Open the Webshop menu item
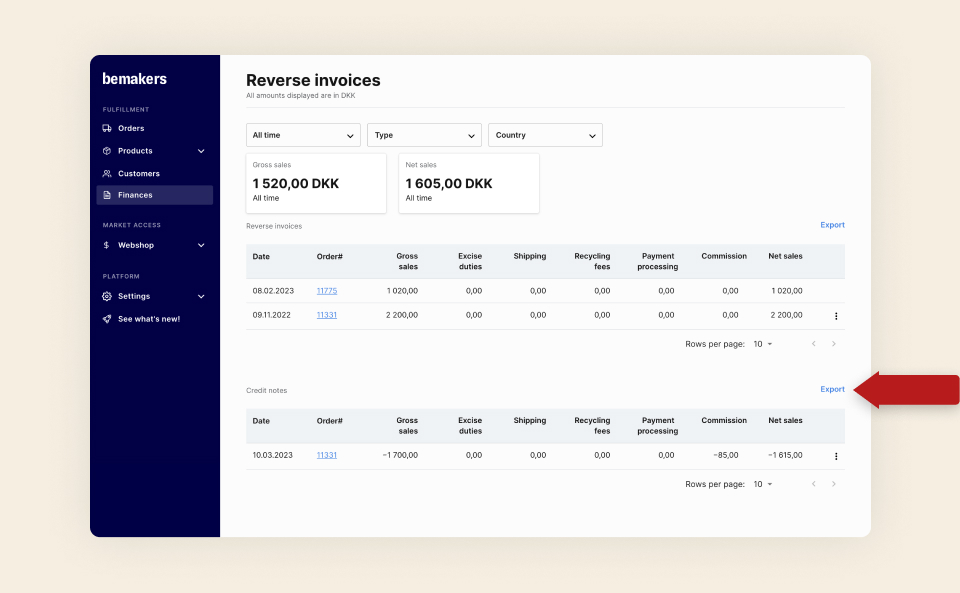Image resolution: width=960 pixels, height=593 pixels. (154, 245)
